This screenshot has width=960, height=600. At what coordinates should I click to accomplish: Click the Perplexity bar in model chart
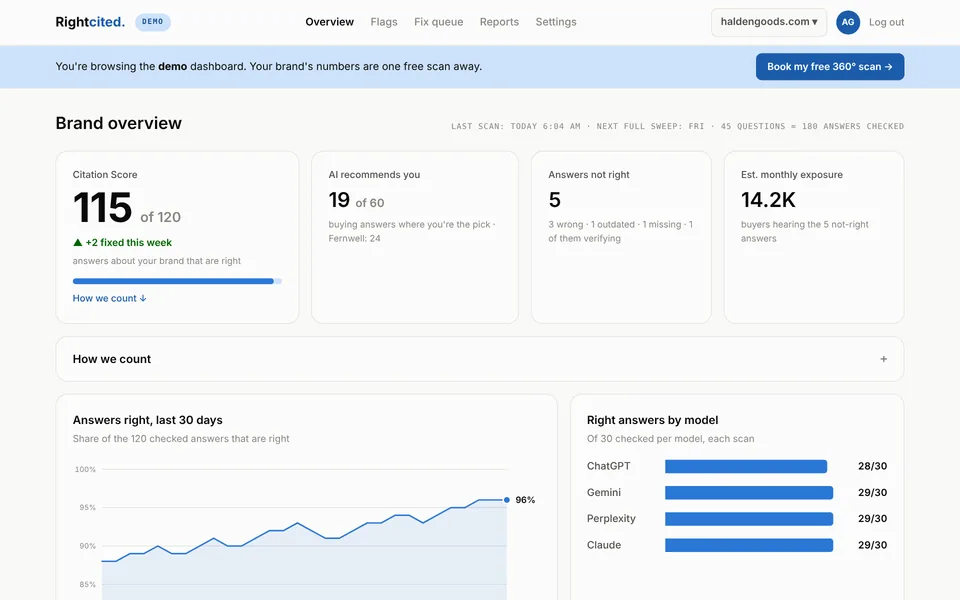749,519
